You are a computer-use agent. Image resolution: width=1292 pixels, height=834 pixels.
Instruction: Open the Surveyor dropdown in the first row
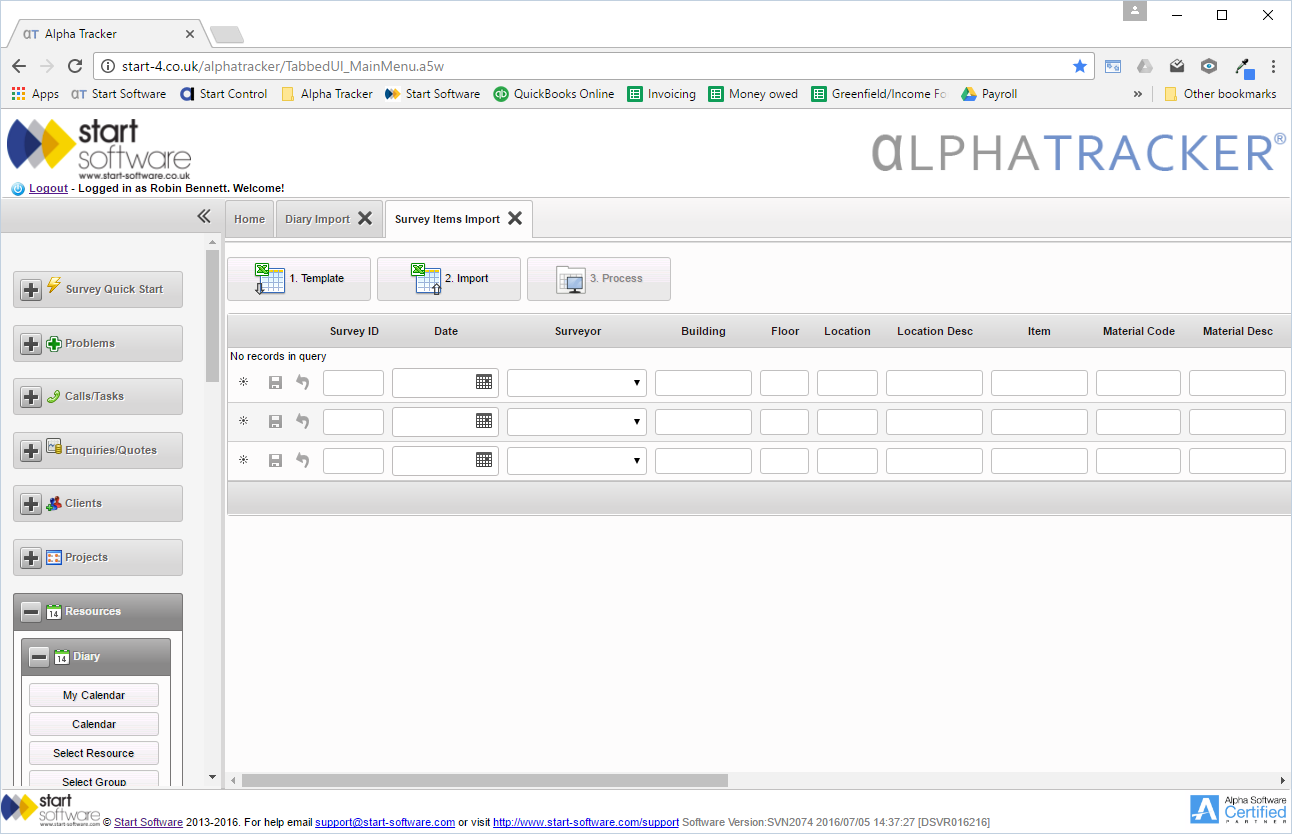(x=637, y=382)
